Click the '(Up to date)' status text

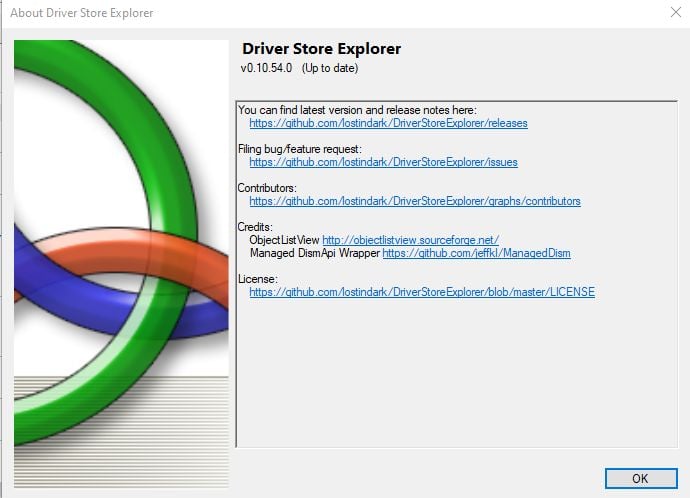tap(330, 68)
